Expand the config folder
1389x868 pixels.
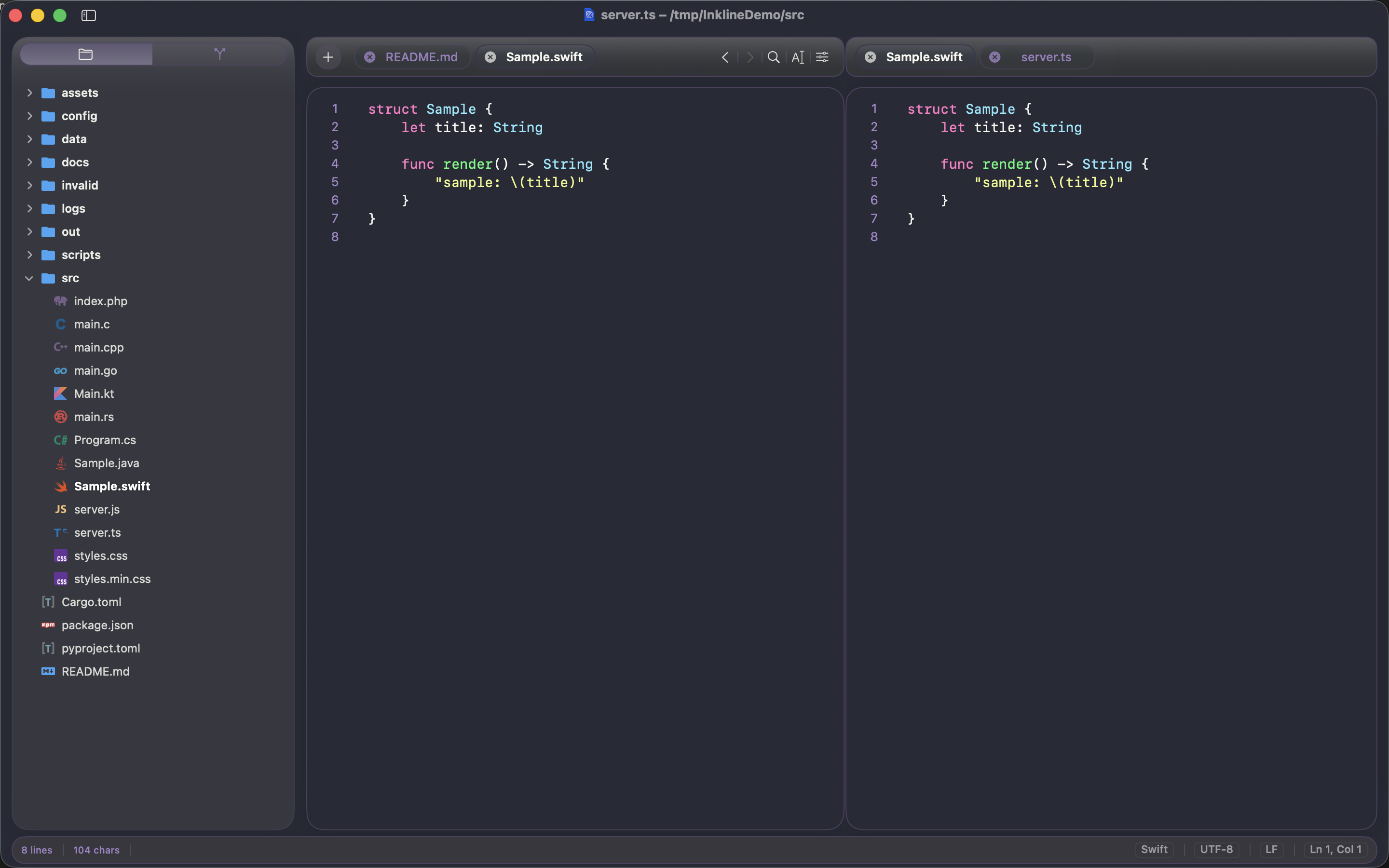click(x=29, y=116)
